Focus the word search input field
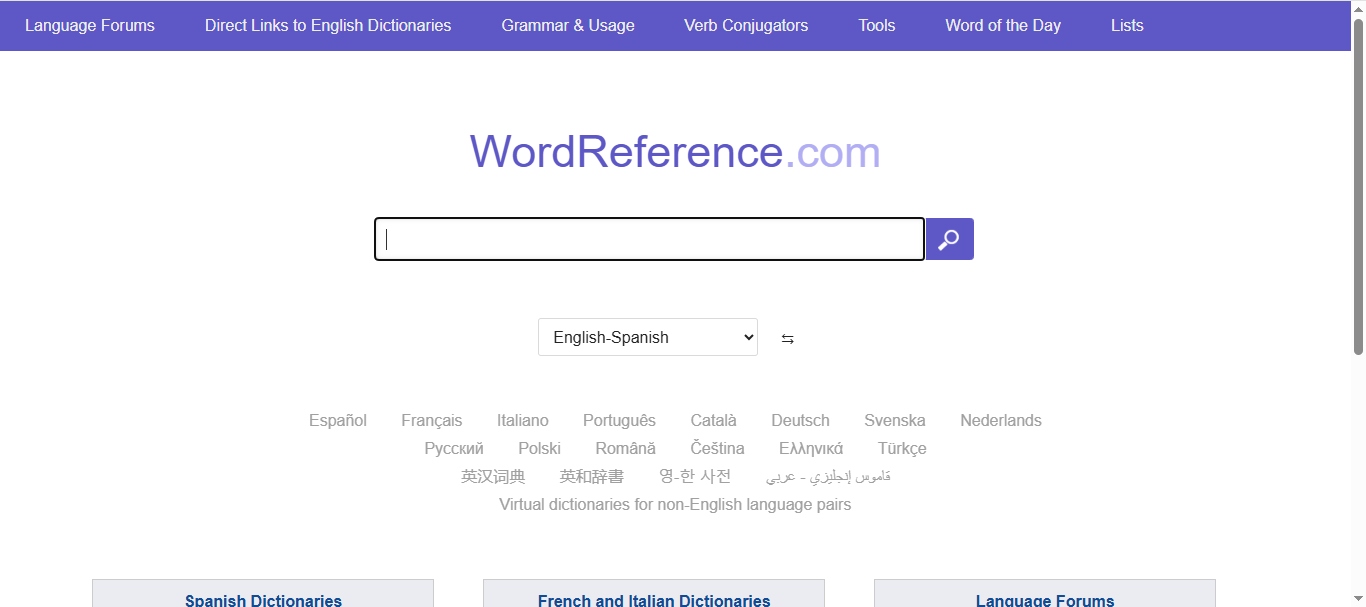This screenshot has width=1366, height=607. [649, 239]
